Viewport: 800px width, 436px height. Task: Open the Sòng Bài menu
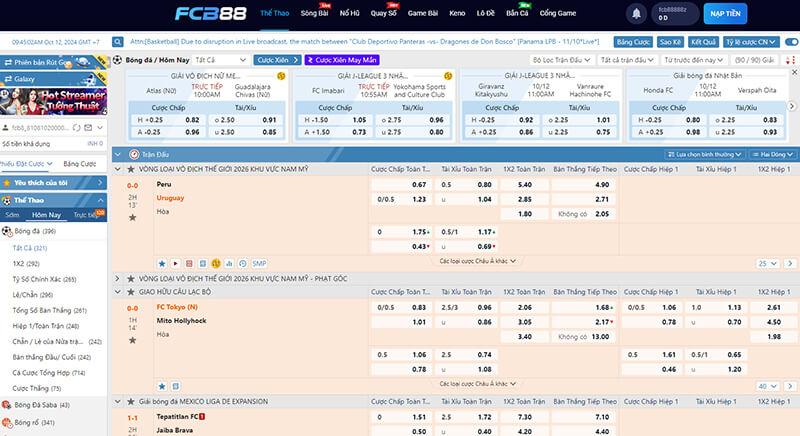(x=314, y=15)
